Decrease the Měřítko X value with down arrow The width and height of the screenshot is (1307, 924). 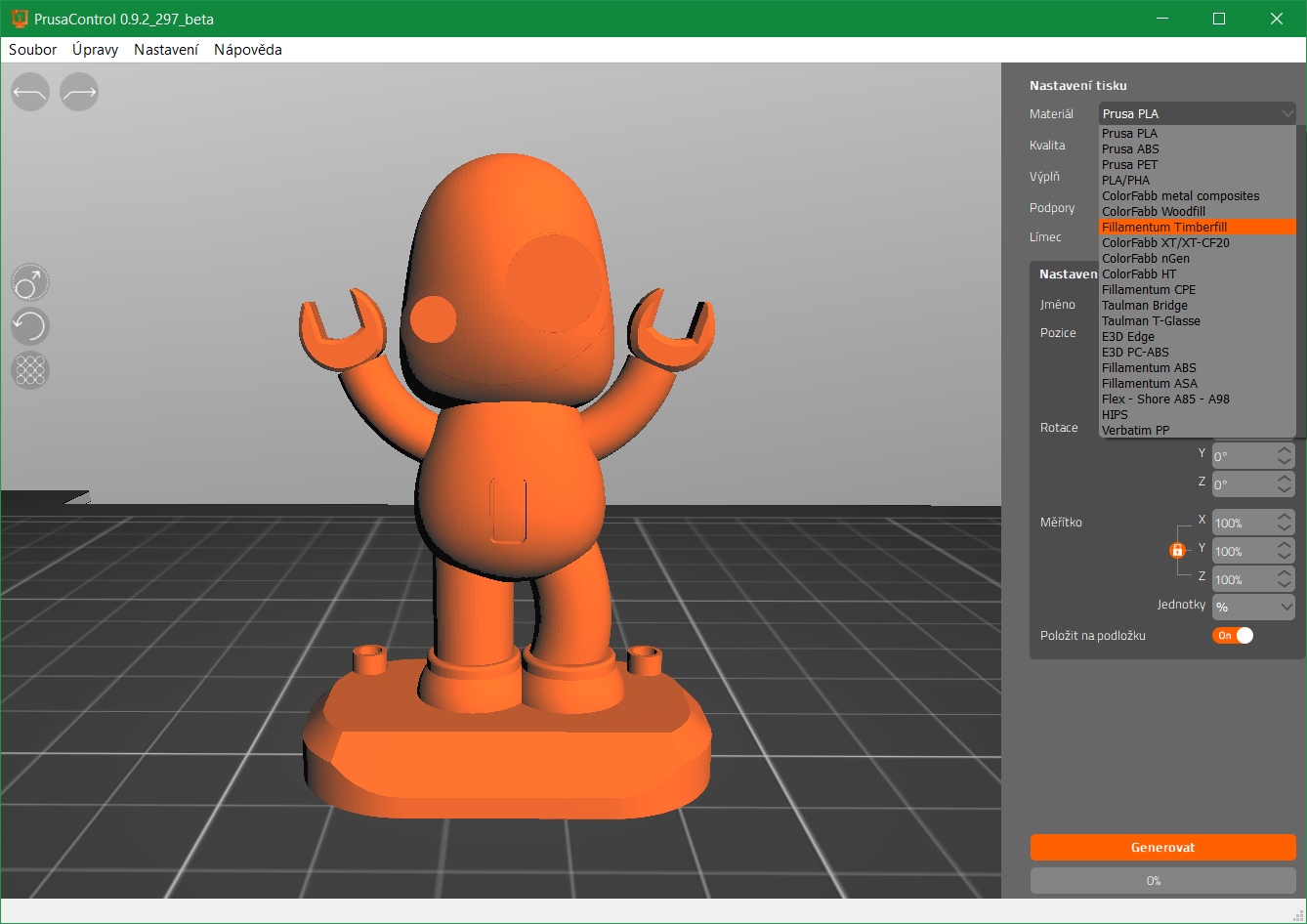[1285, 530]
